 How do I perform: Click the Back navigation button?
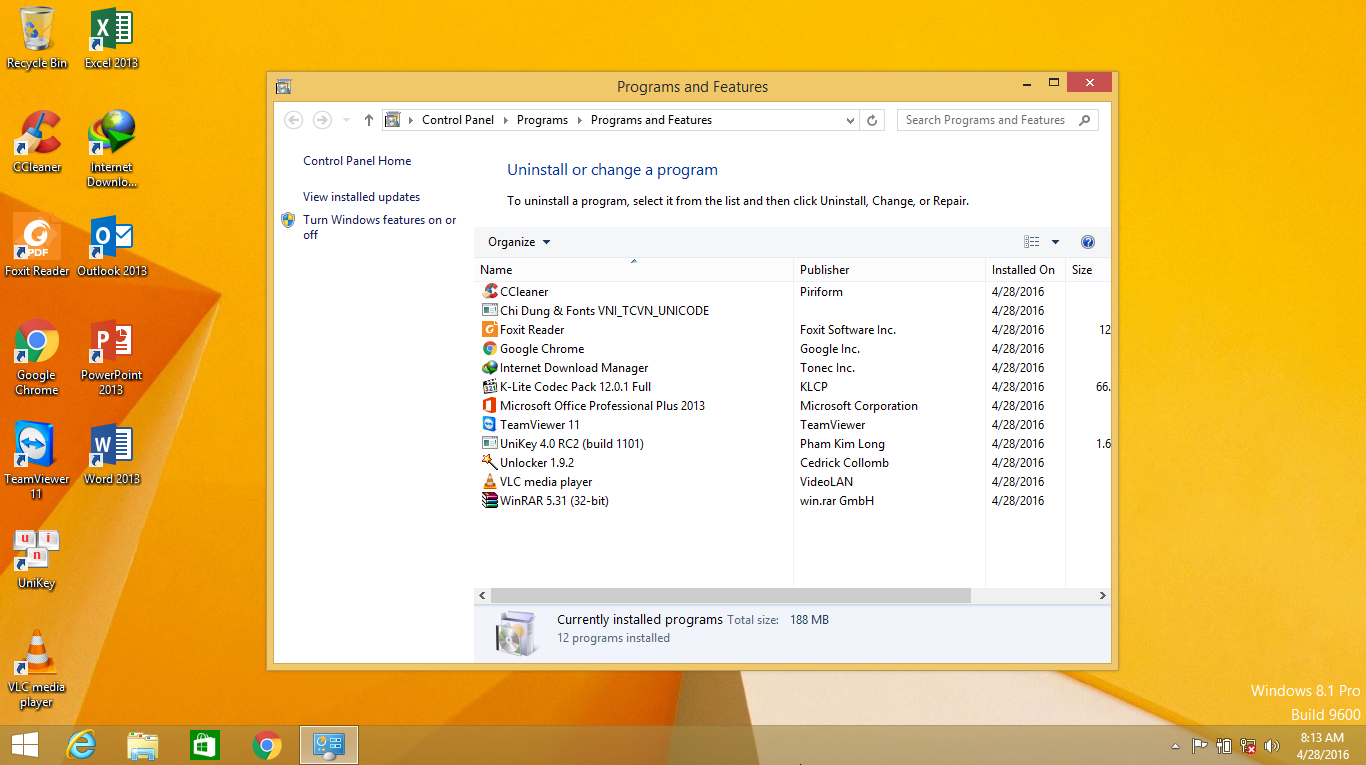coord(293,120)
